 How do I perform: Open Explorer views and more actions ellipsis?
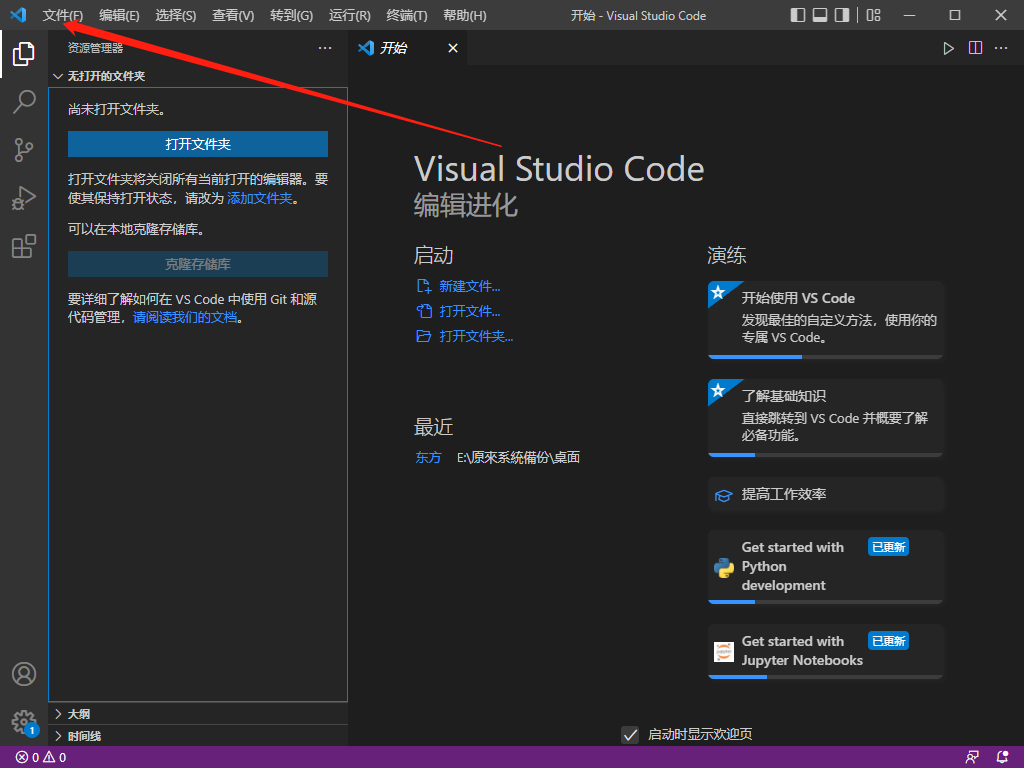[325, 48]
